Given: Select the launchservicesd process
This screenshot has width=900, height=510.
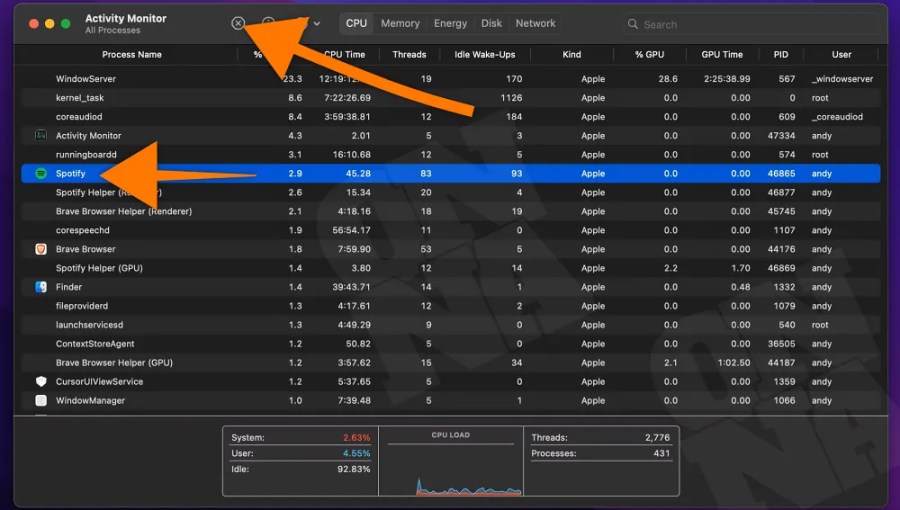Looking at the screenshot, I should pyautogui.click(x=90, y=325).
